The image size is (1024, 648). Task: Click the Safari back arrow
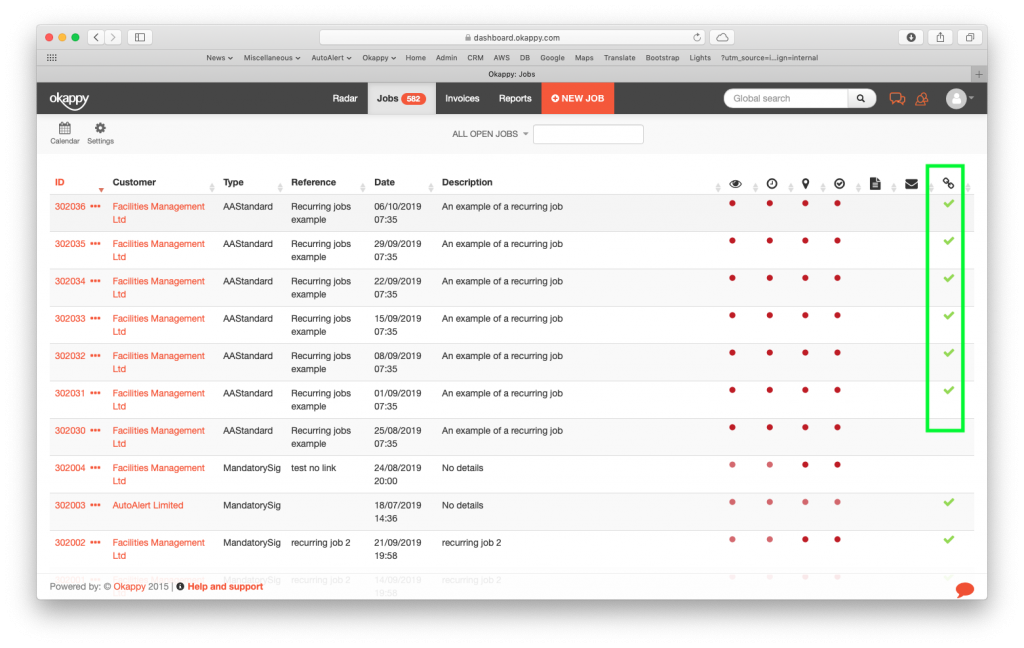96,37
